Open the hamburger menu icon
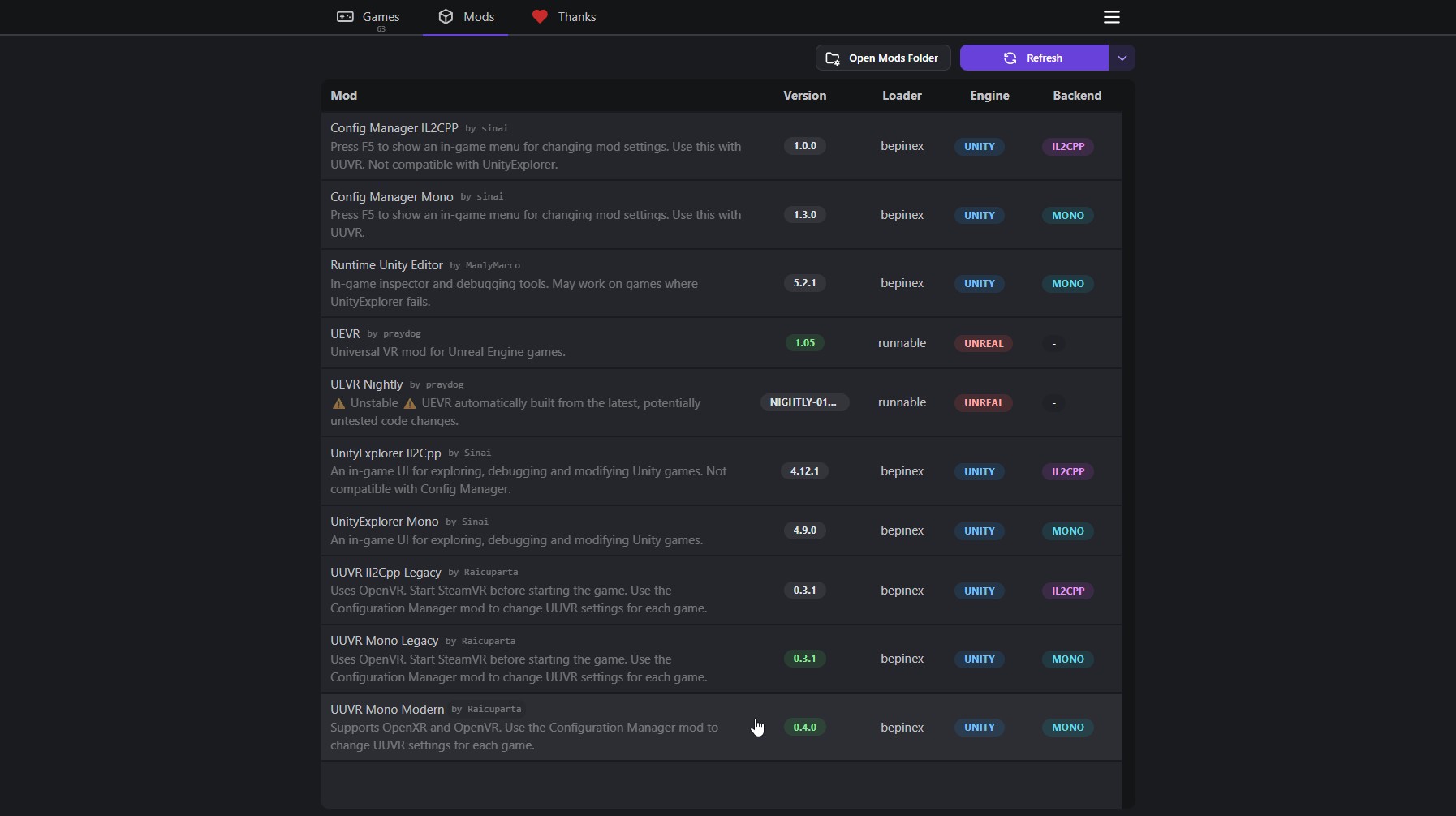Viewport: 1456px width, 816px height. [x=1111, y=17]
